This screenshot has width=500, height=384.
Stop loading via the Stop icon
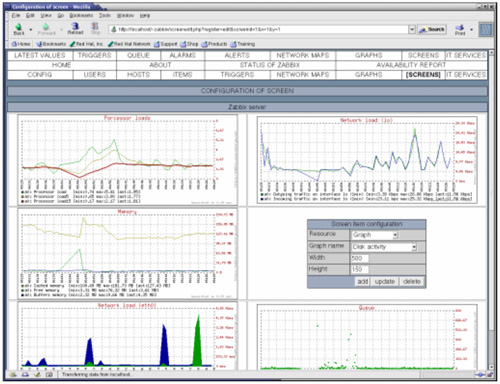point(95,29)
